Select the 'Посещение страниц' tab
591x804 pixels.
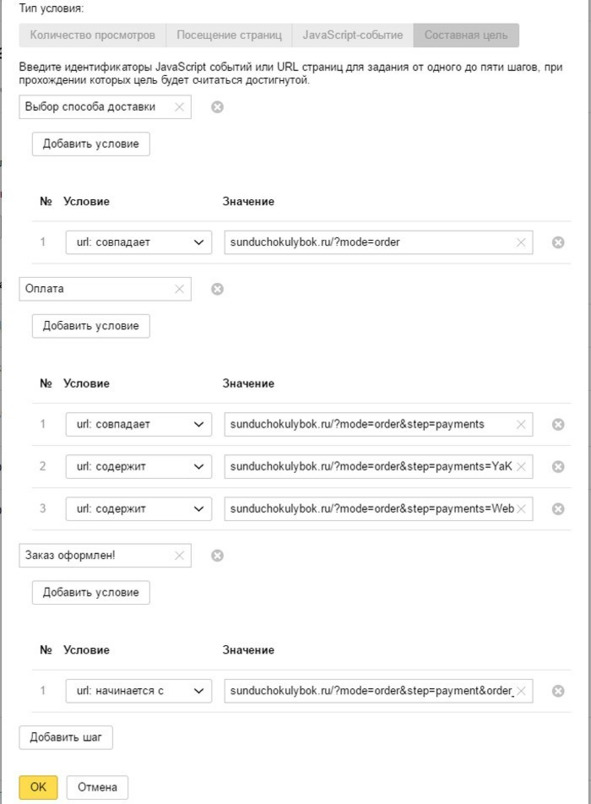[x=229, y=35]
